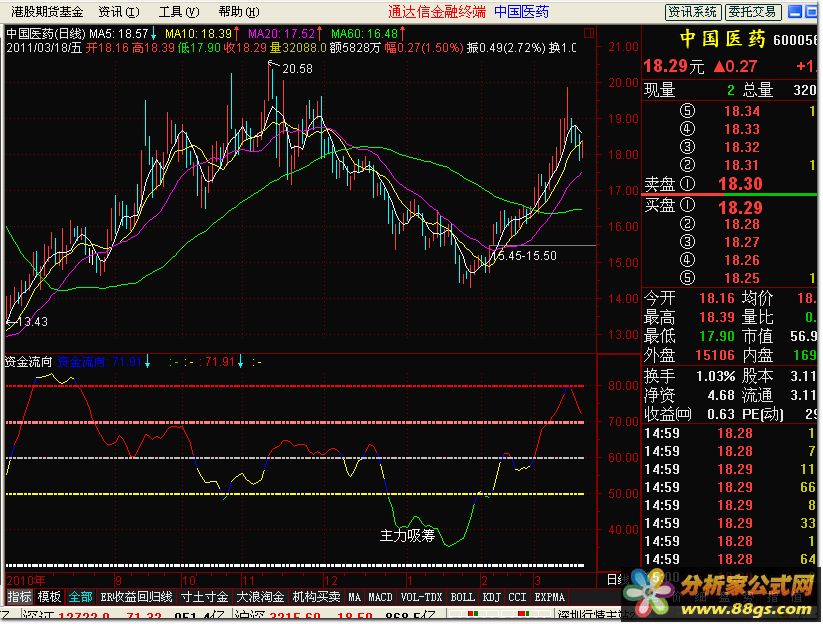Image resolution: width=823 pixels, height=624 pixels.
Task: Switch to KDJ indicator
Action: coord(491,597)
